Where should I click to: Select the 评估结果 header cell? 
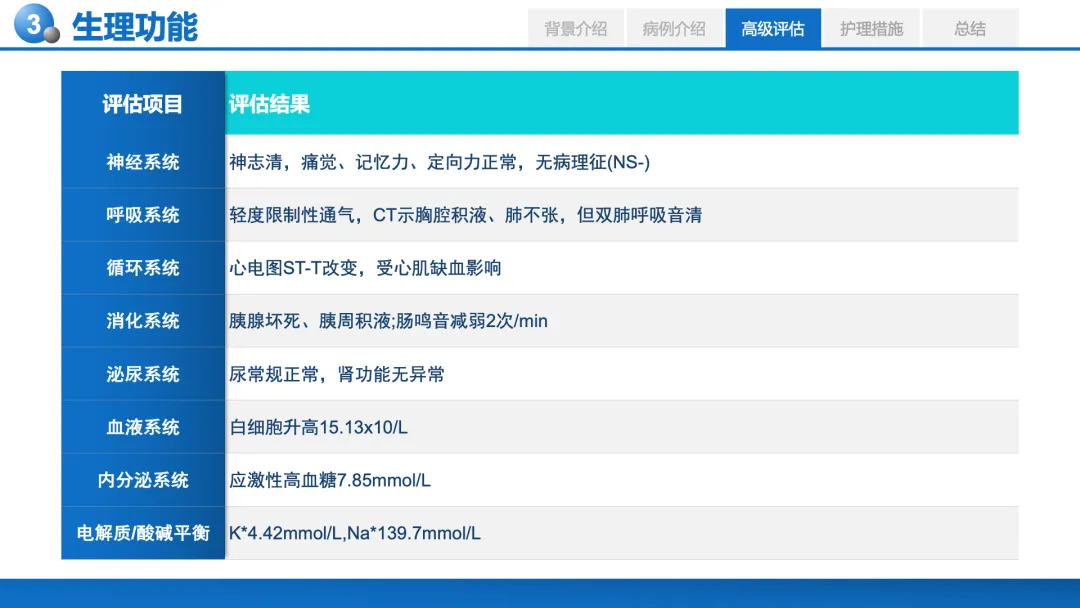click(621, 103)
